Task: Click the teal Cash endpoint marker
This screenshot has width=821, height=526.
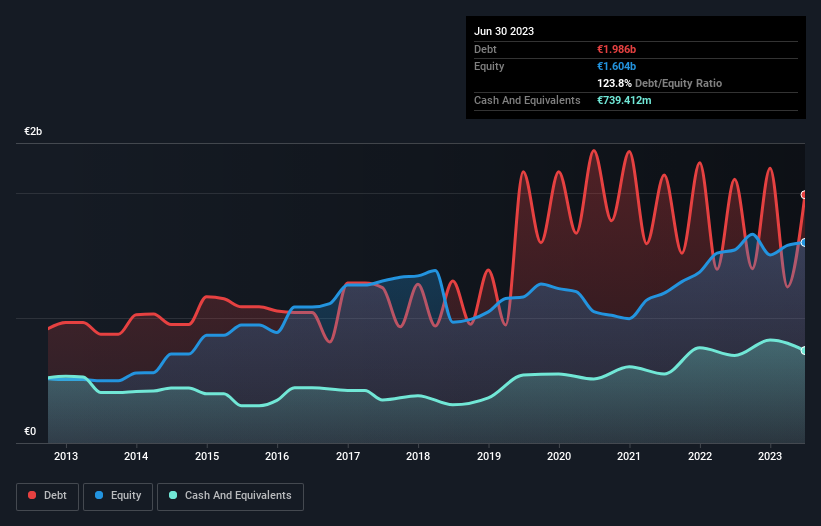Action: click(x=804, y=351)
